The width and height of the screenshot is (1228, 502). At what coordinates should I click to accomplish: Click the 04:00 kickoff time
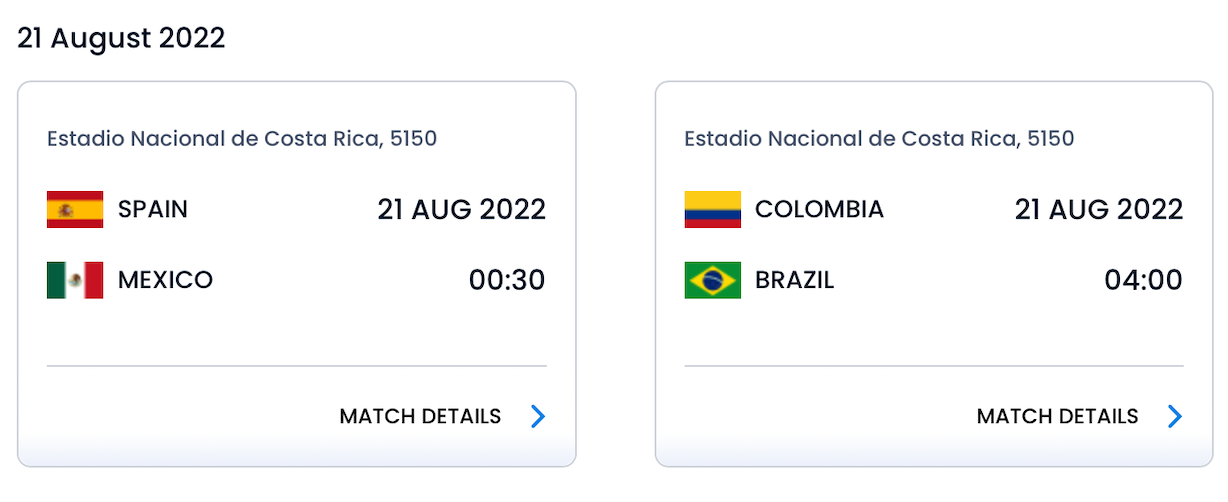tap(1143, 280)
